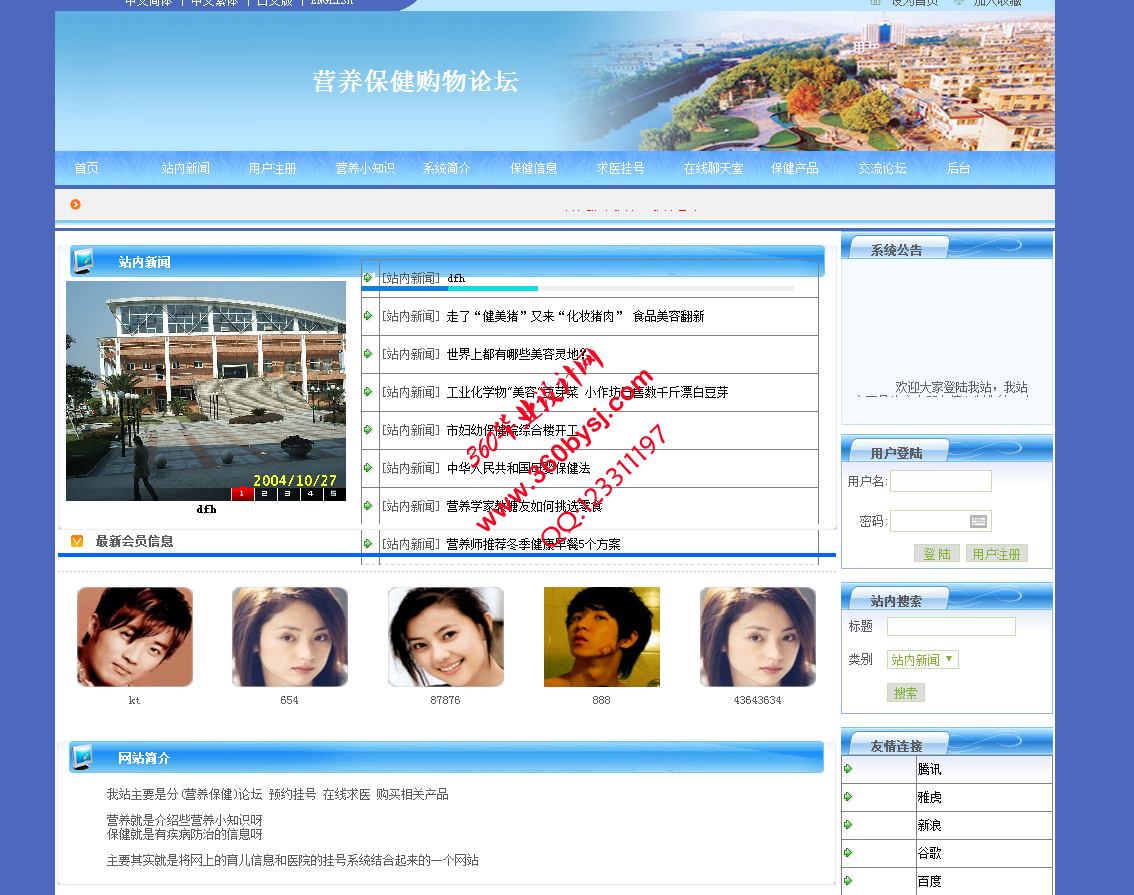Open the 后台 admin link
The width and height of the screenshot is (1134, 895).
coord(958,168)
